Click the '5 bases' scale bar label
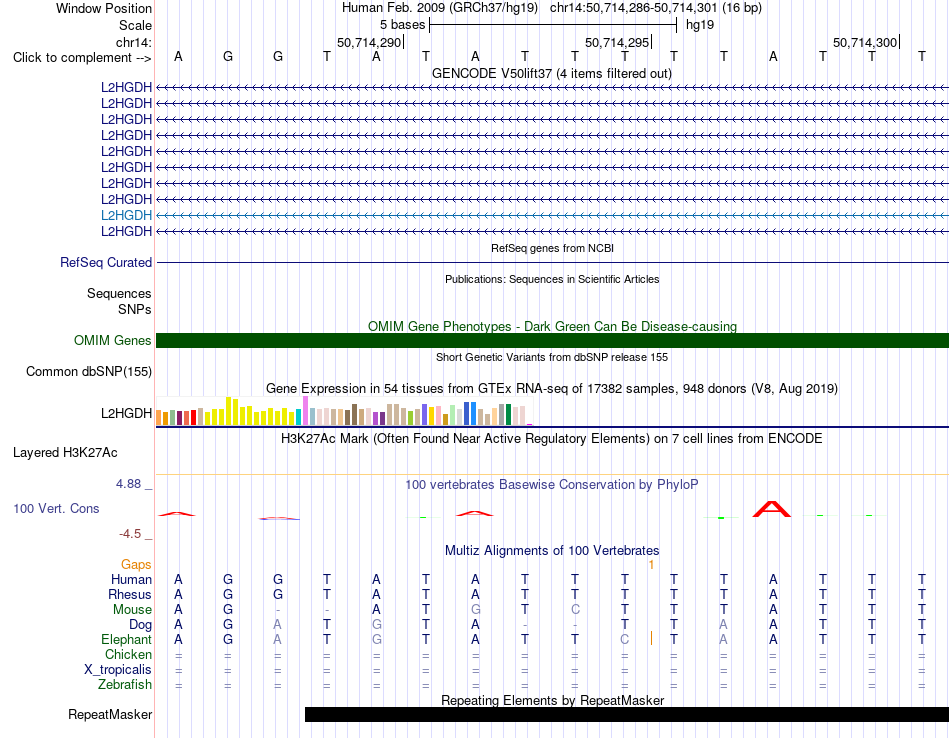 [x=402, y=25]
